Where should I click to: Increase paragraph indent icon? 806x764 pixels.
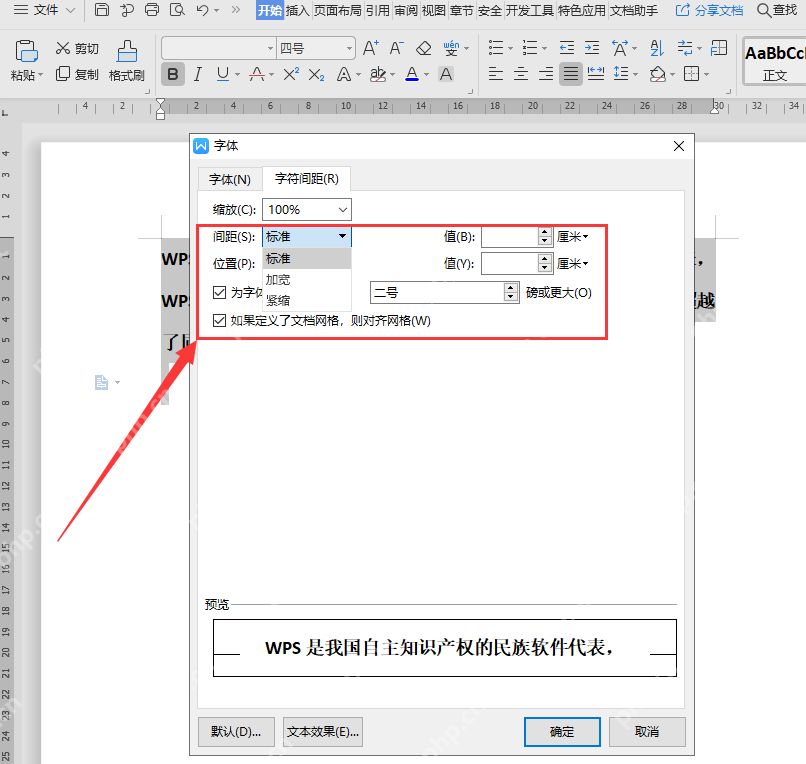592,48
